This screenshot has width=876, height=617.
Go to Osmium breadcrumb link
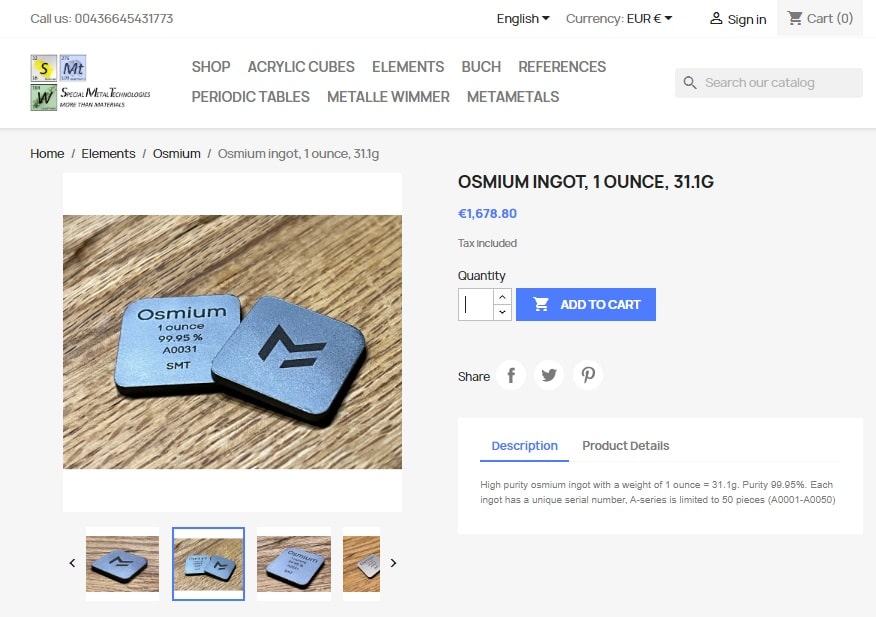click(x=177, y=154)
